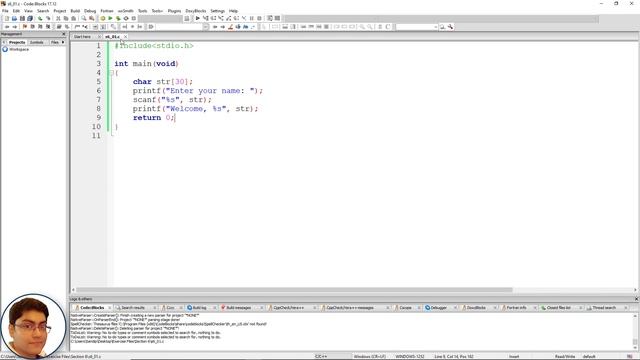Click the Save all files icon

[x=30, y=18]
